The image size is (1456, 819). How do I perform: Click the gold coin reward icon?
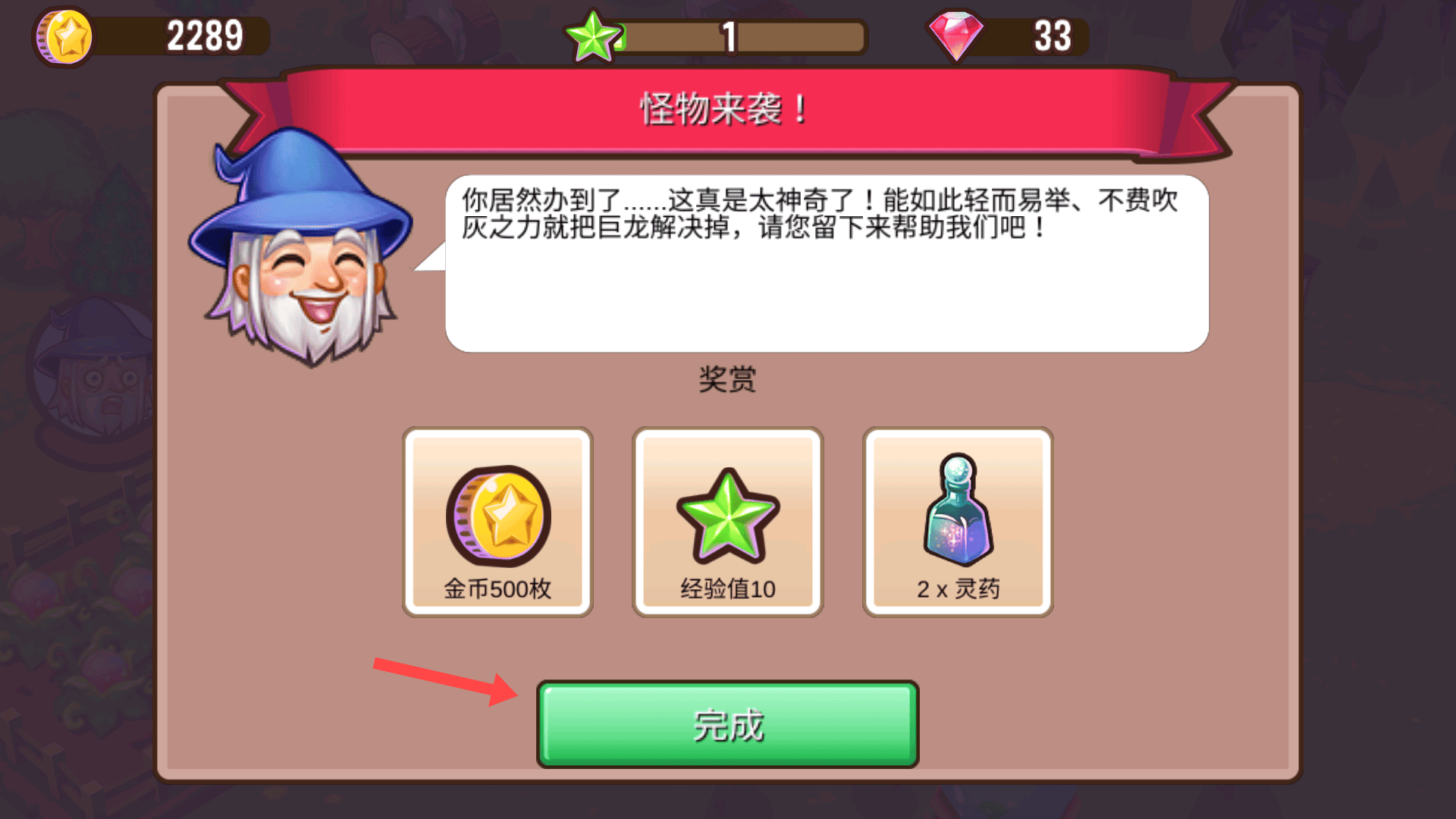pyautogui.click(x=498, y=516)
